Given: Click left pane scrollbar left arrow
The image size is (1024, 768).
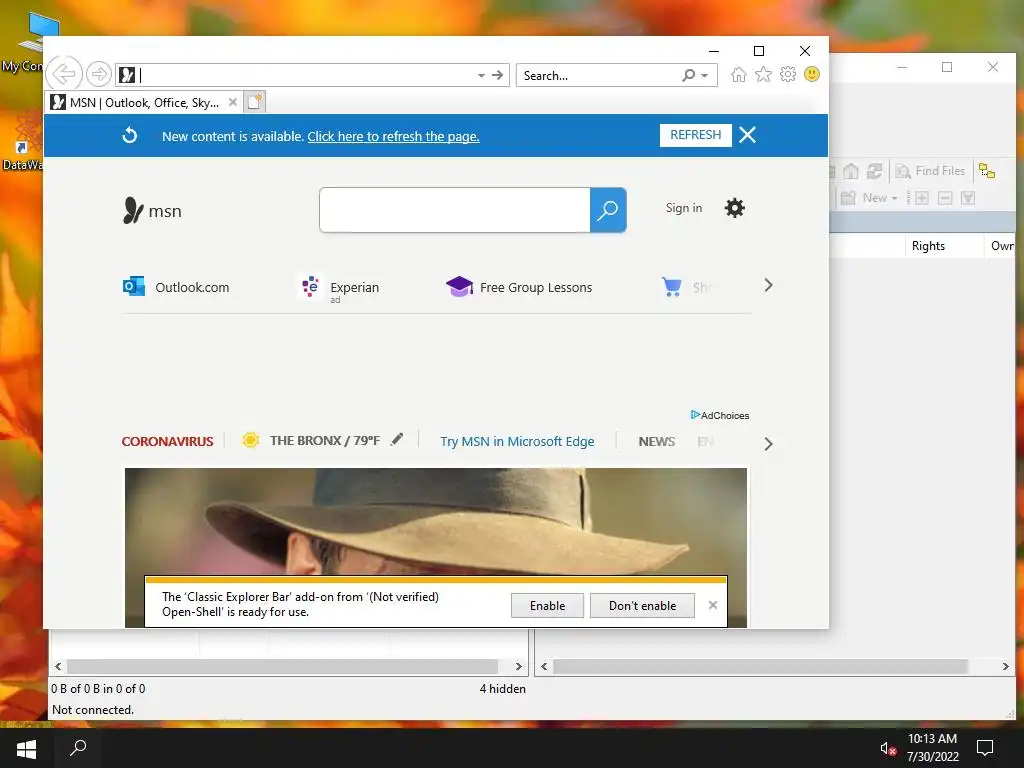Looking at the screenshot, I should [x=58, y=666].
